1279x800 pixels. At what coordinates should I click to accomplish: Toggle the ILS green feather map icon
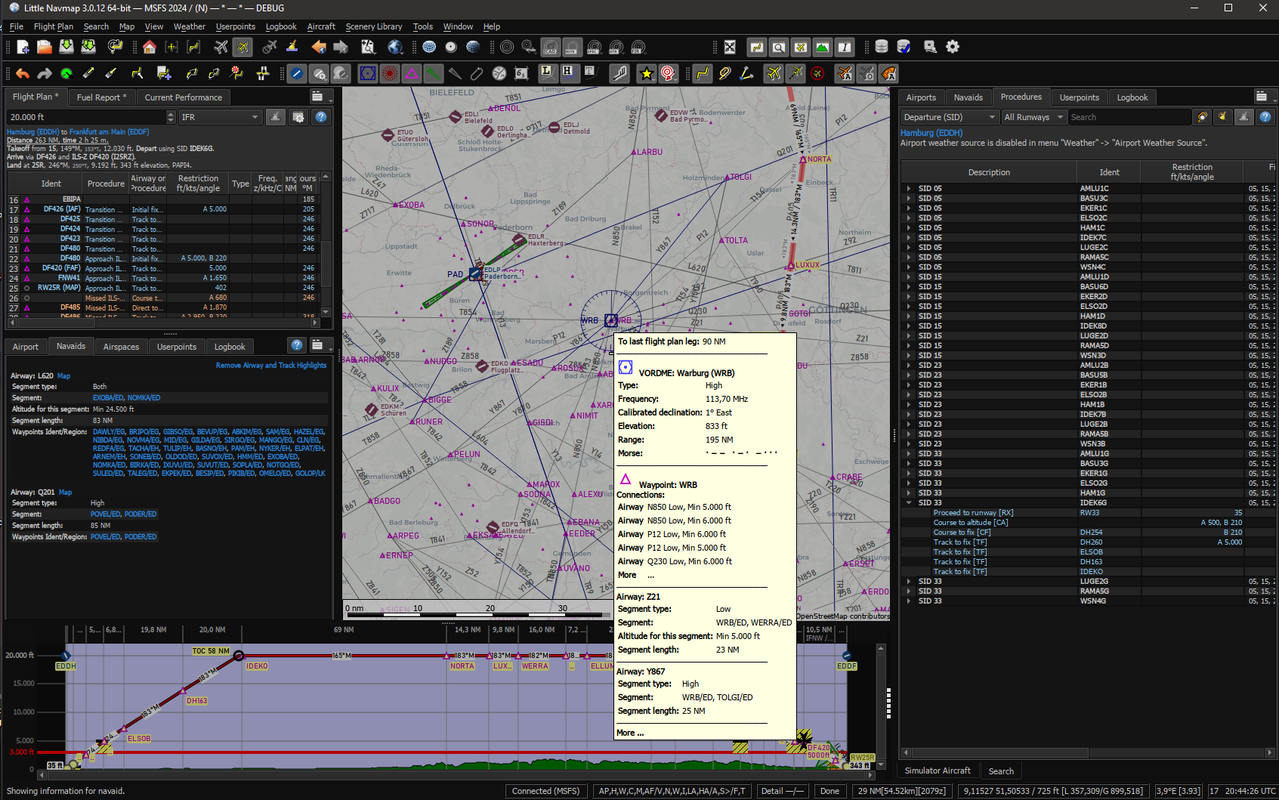click(433, 73)
